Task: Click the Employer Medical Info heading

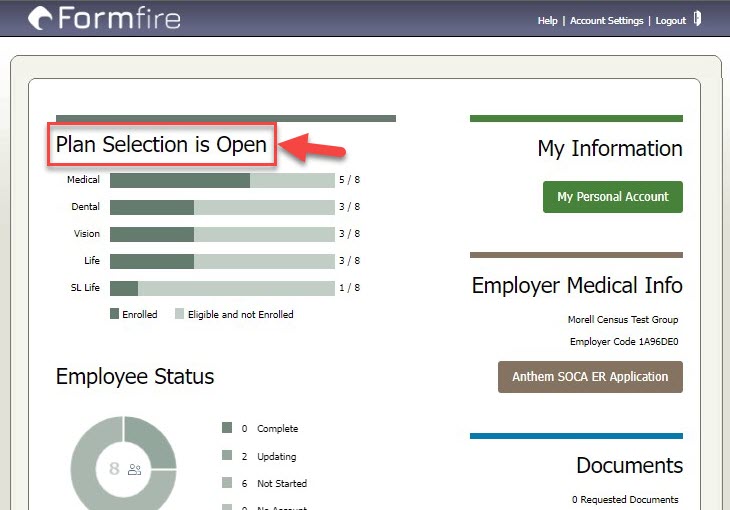Action: pyautogui.click(x=577, y=285)
